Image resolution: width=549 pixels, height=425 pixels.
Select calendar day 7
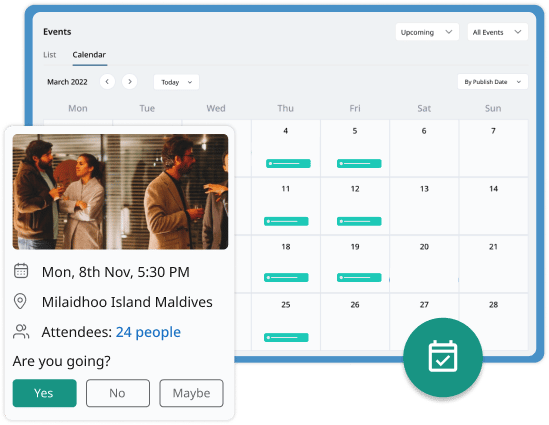click(x=493, y=148)
